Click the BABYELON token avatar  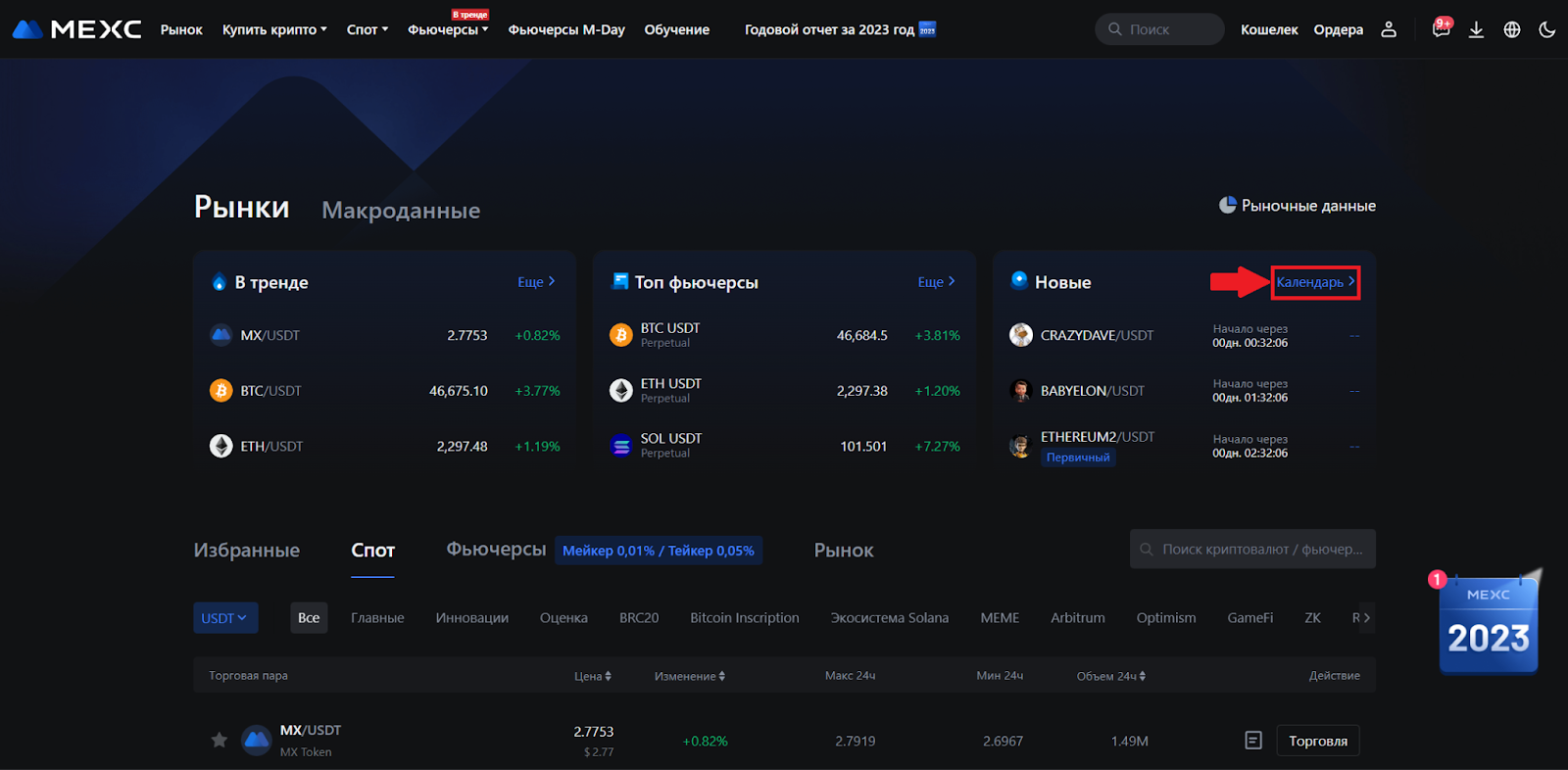1021,391
